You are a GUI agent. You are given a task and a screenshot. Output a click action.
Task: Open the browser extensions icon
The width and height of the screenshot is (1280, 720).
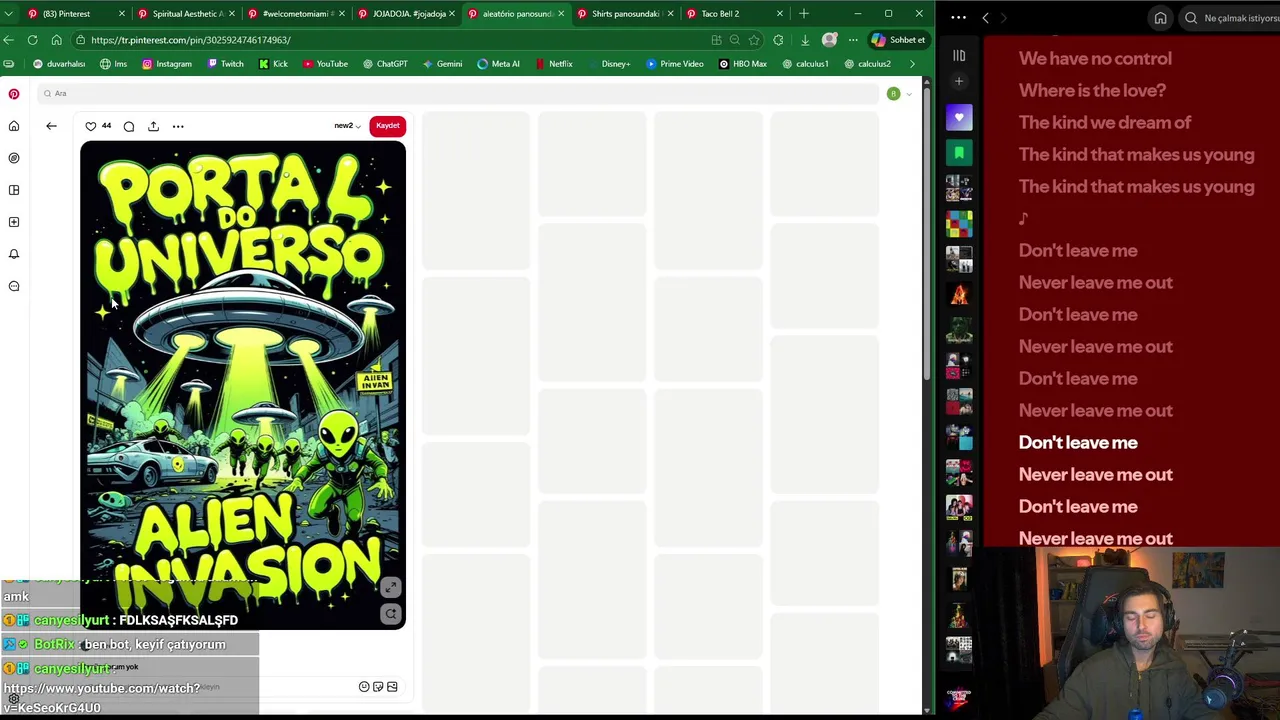[x=778, y=40]
